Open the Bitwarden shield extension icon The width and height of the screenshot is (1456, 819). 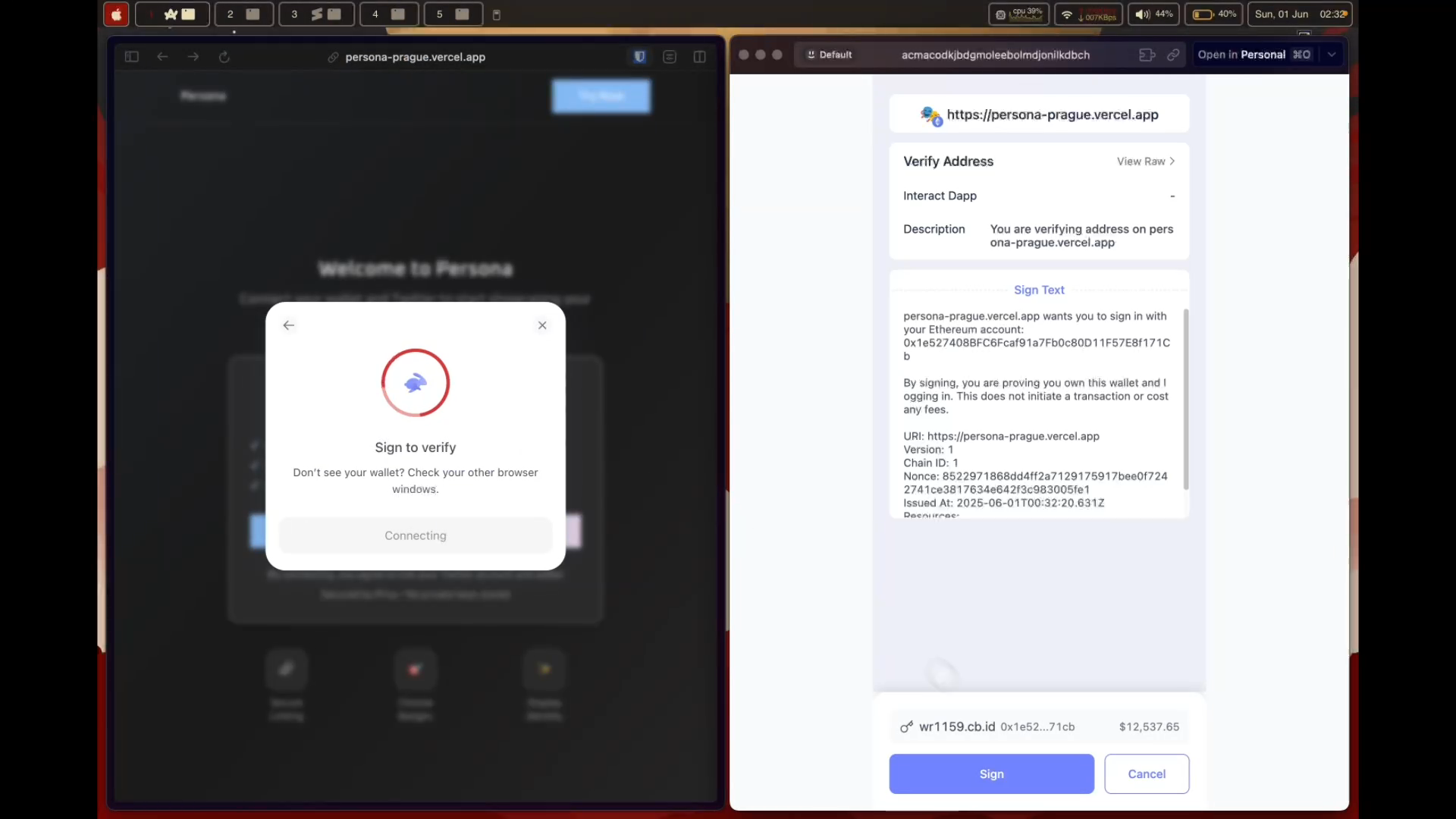click(x=640, y=57)
